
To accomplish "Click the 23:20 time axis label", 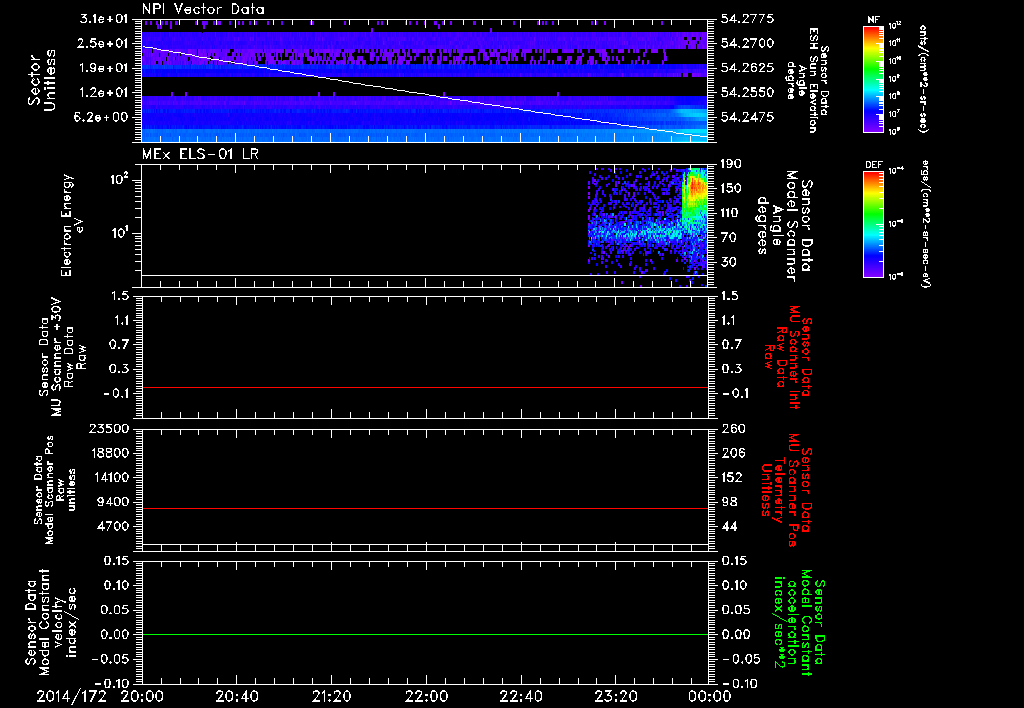I will tap(614, 696).
